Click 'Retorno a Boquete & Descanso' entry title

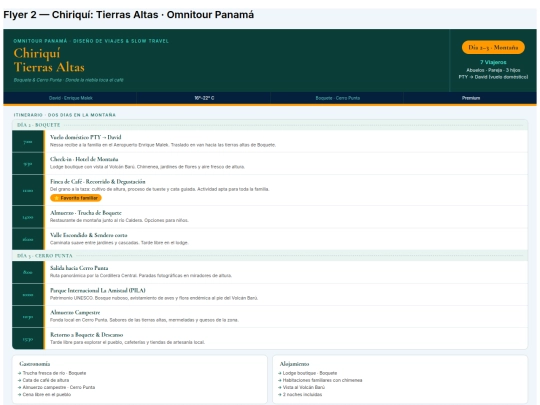[87, 335]
